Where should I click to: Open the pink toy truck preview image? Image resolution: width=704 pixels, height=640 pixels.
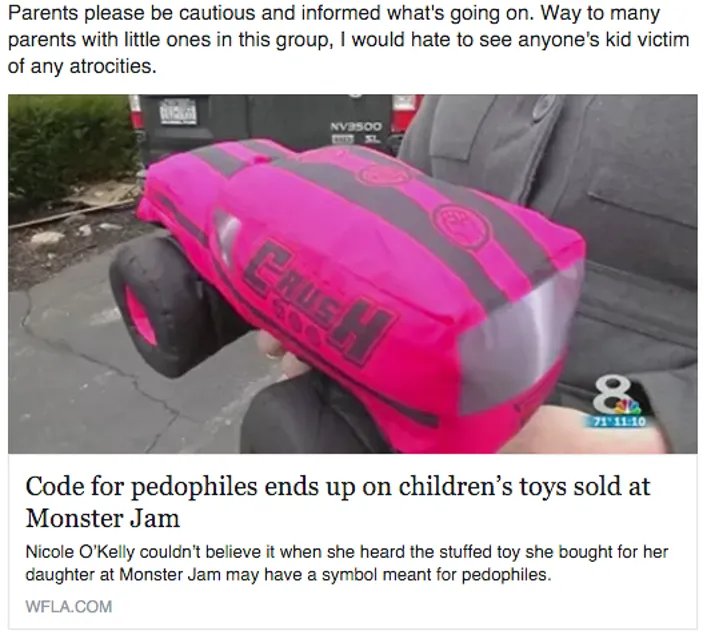click(352, 274)
